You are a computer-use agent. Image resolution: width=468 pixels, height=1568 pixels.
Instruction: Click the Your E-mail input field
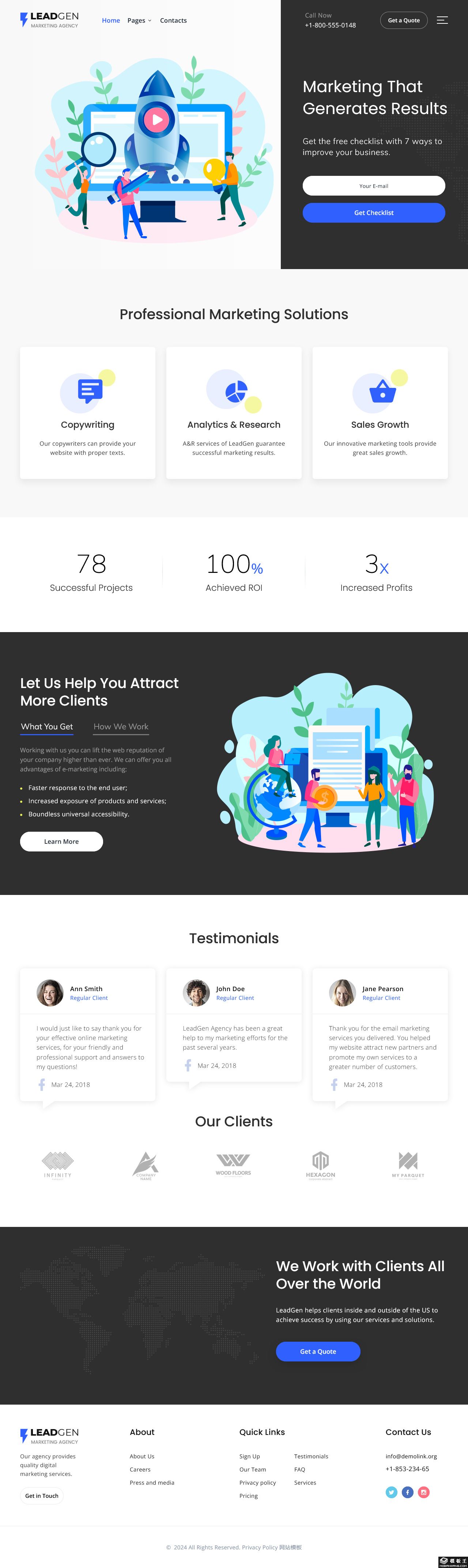pyautogui.click(x=374, y=186)
